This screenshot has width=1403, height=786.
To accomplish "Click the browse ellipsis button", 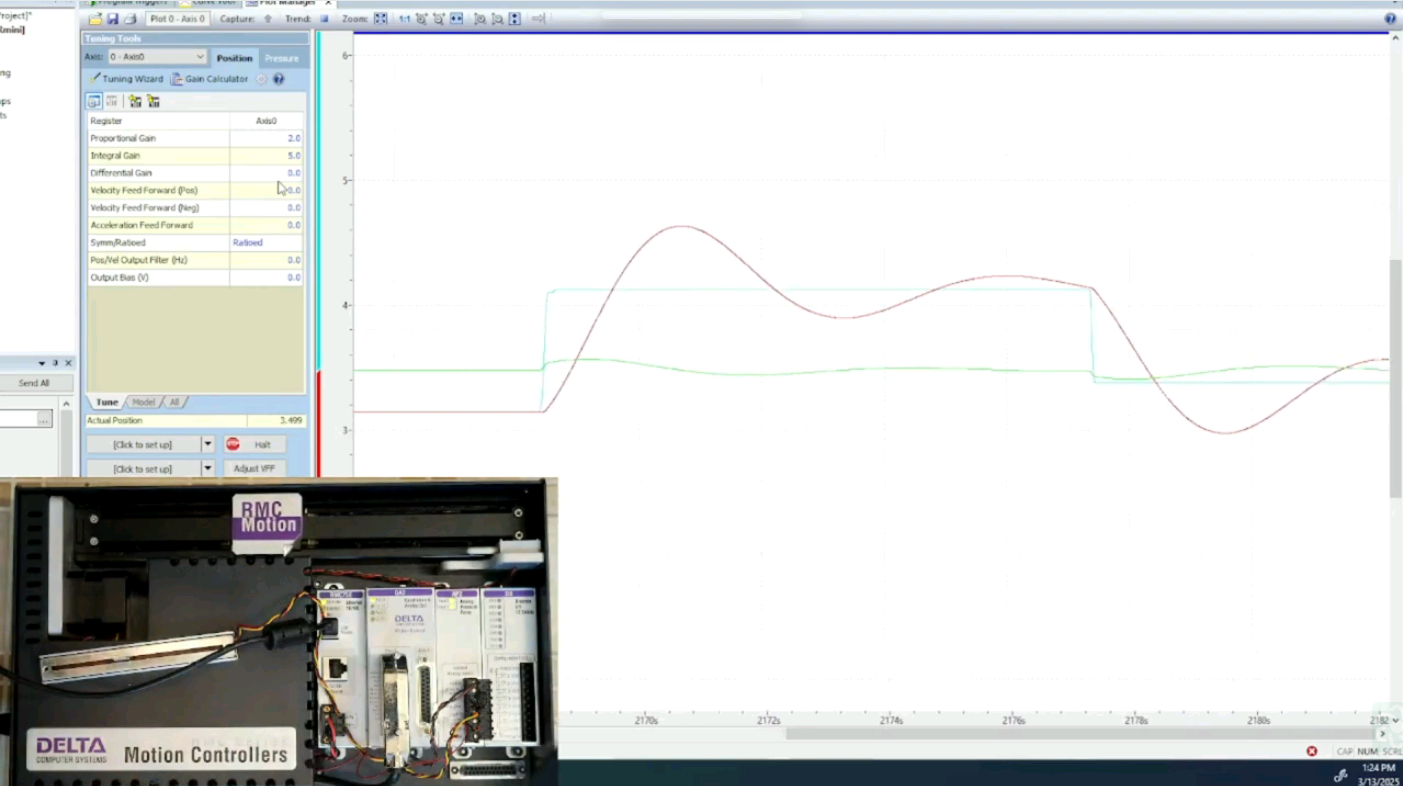I will pos(43,420).
